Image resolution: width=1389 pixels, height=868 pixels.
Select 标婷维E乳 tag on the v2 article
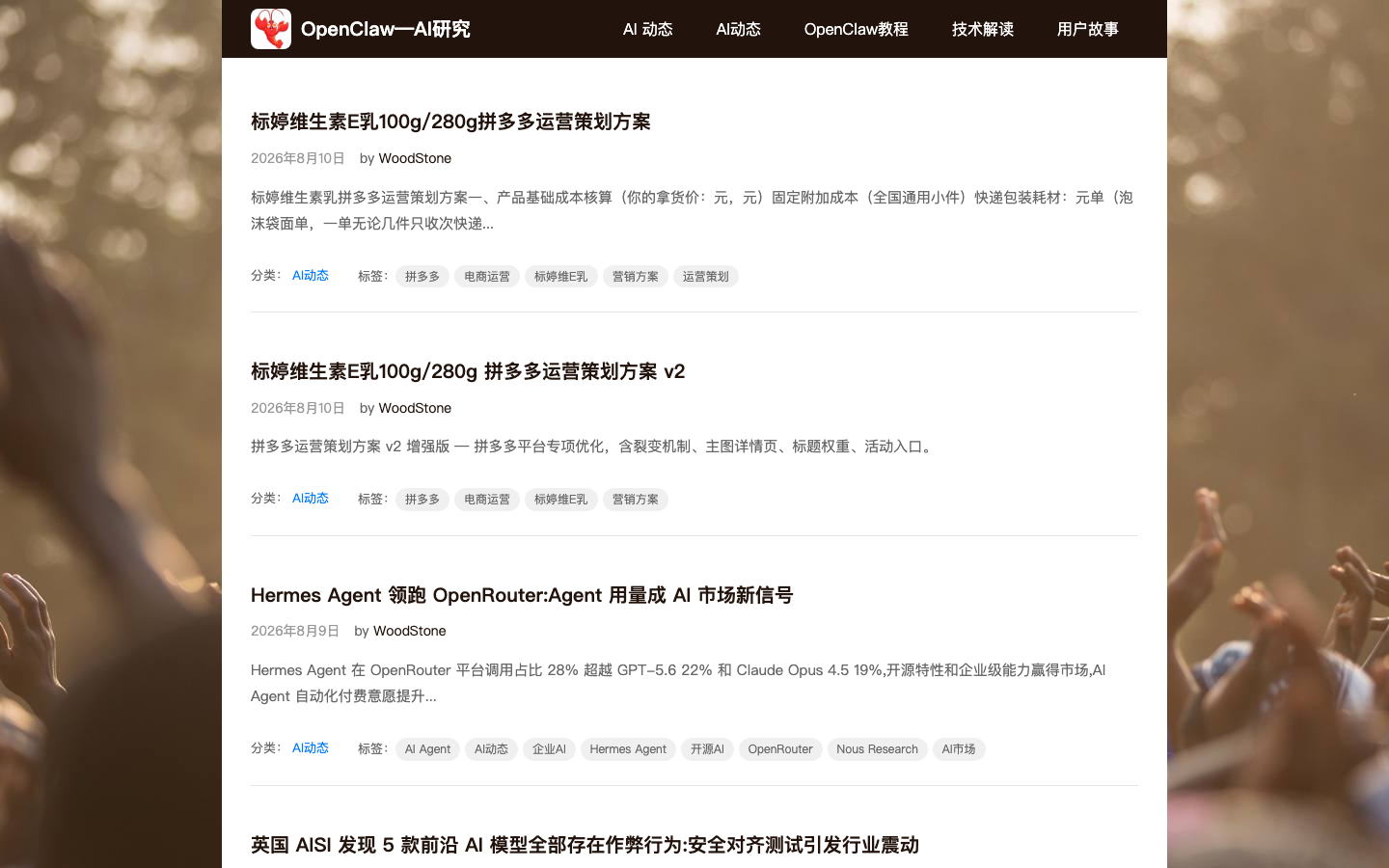[x=561, y=500]
